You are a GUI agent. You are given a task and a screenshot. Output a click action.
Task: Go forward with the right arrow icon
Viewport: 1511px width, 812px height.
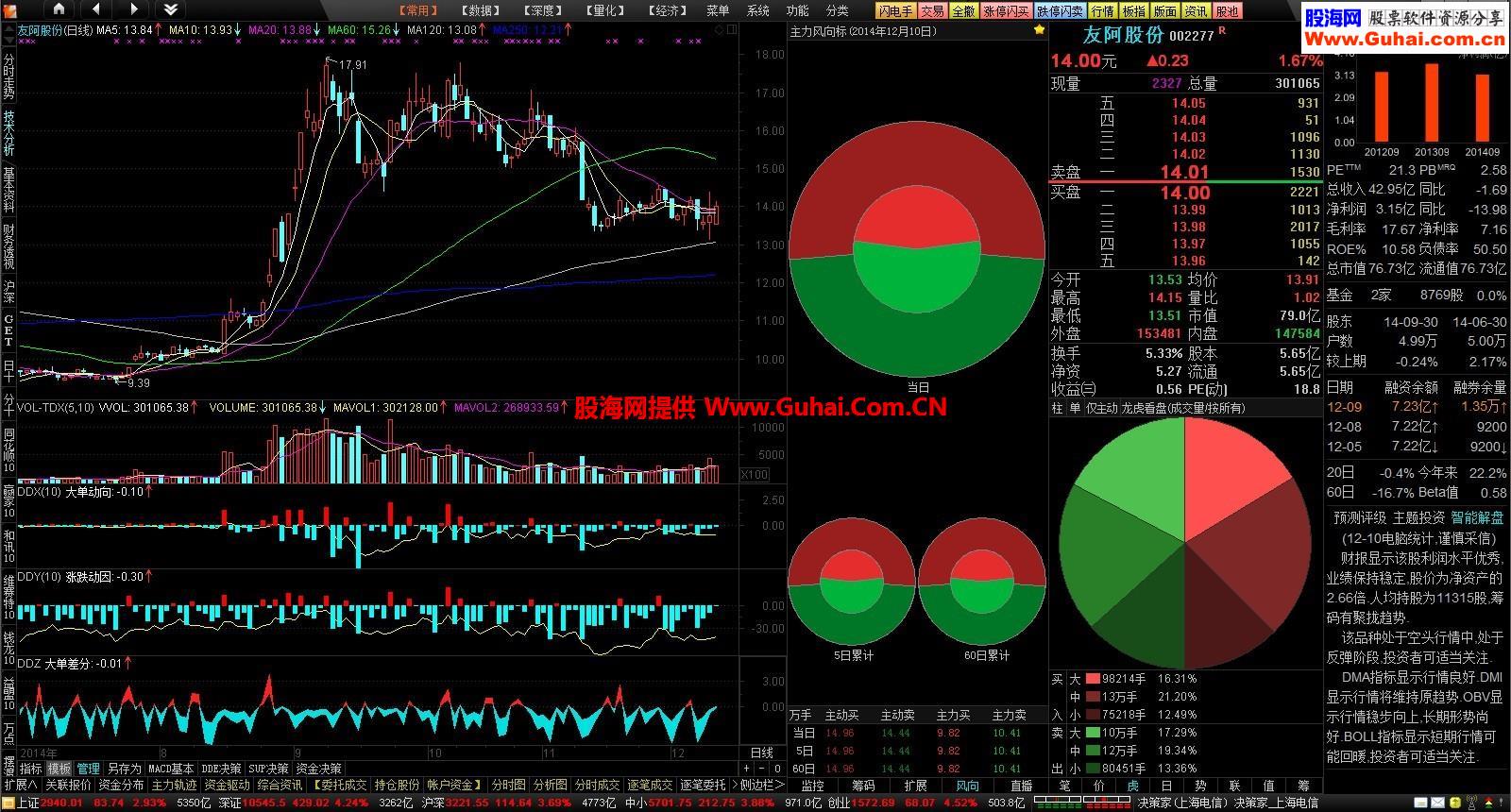(133, 9)
